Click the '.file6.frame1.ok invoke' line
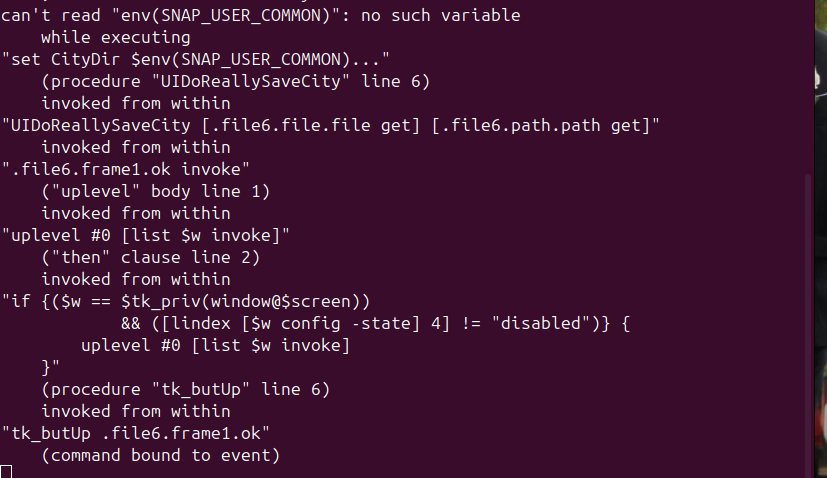The width and height of the screenshot is (827, 478). [x=125, y=169]
